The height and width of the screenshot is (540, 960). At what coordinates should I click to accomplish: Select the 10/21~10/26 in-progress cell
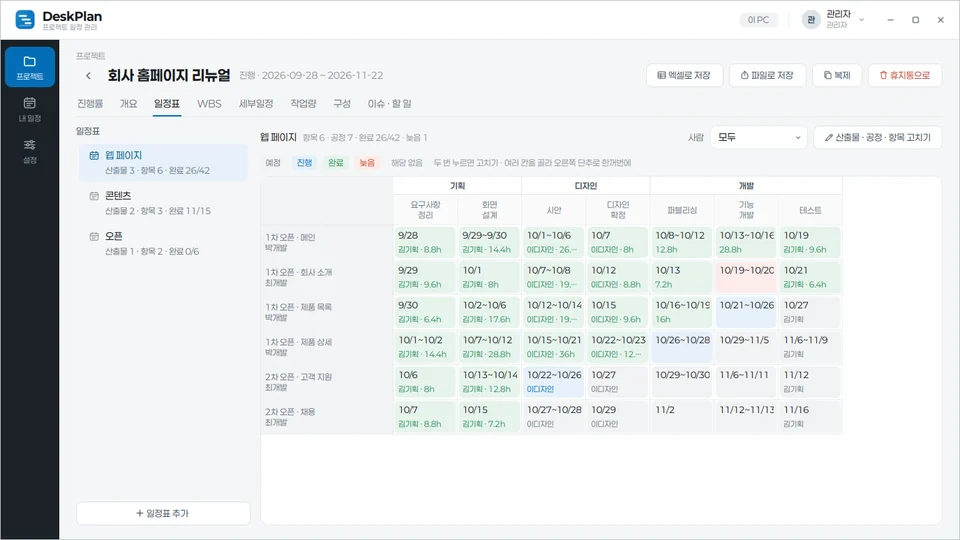click(746, 312)
